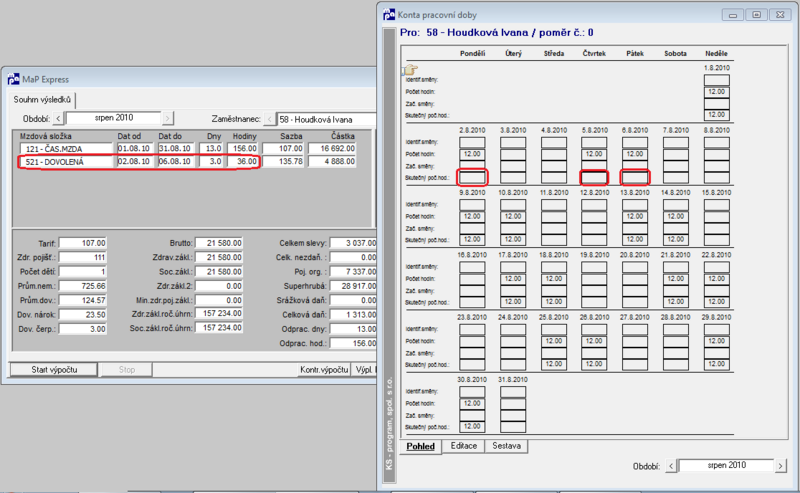This screenshot has height=493, width=800.
Task: Click the Pondělí column header
Action: 472,54
